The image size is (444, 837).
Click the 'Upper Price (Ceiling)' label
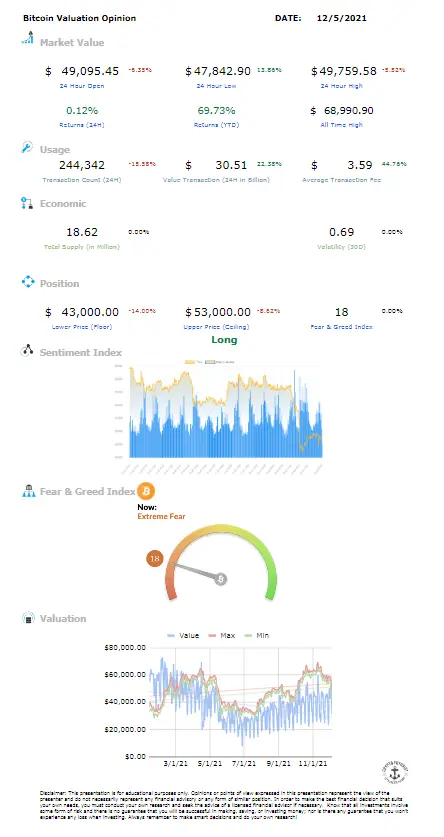click(x=216, y=327)
